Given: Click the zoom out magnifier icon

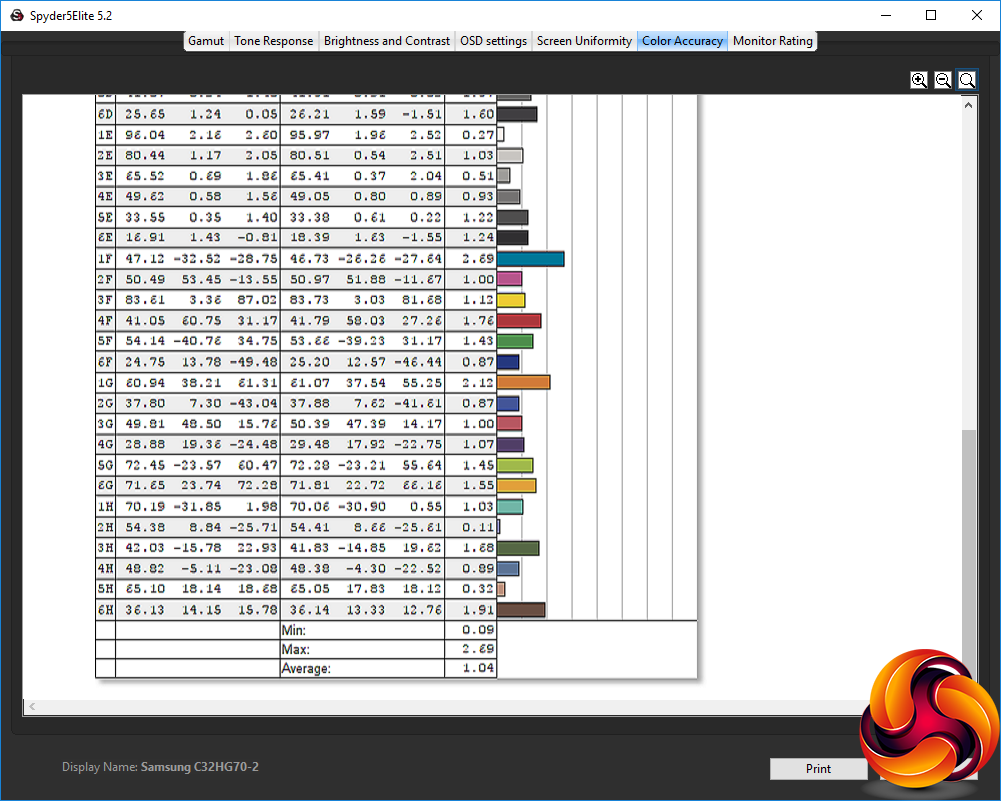Looking at the screenshot, I should click(x=942, y=80).
